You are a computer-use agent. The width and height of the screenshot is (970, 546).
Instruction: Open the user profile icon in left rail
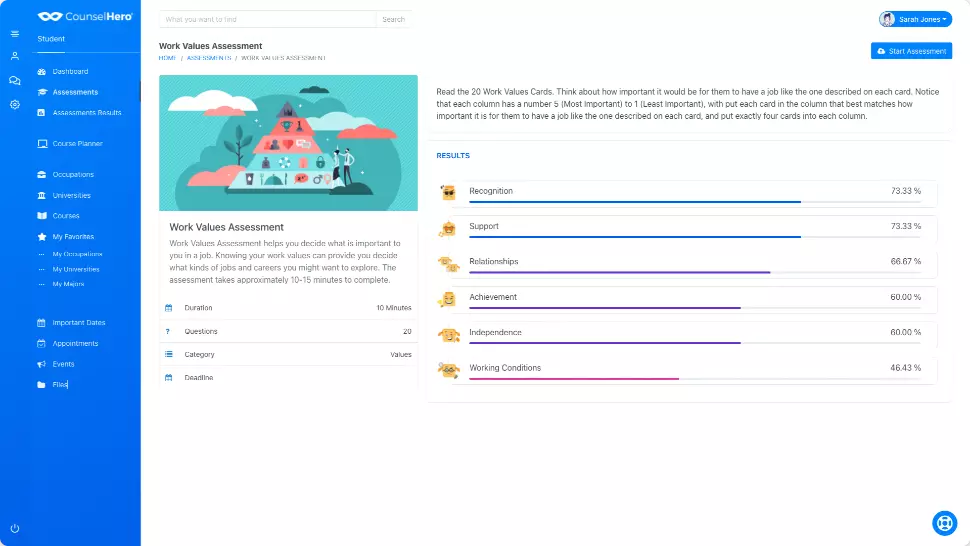point(14,56)
